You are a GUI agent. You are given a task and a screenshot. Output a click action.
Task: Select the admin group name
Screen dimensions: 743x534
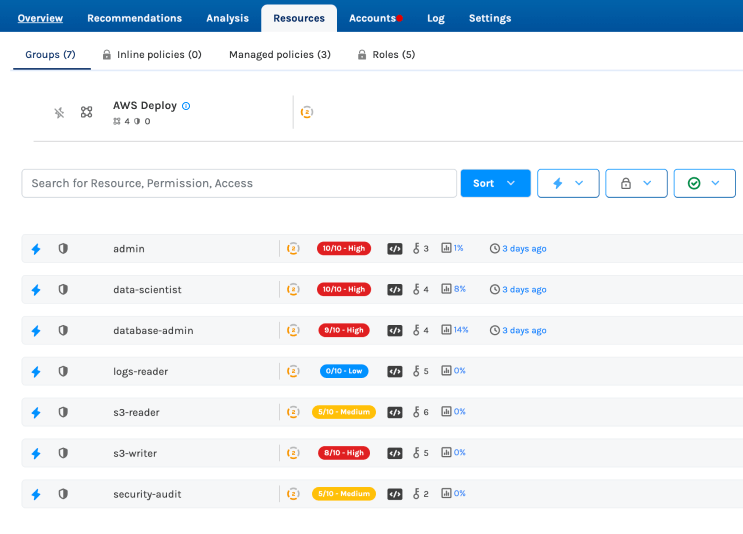pos(129,249)
